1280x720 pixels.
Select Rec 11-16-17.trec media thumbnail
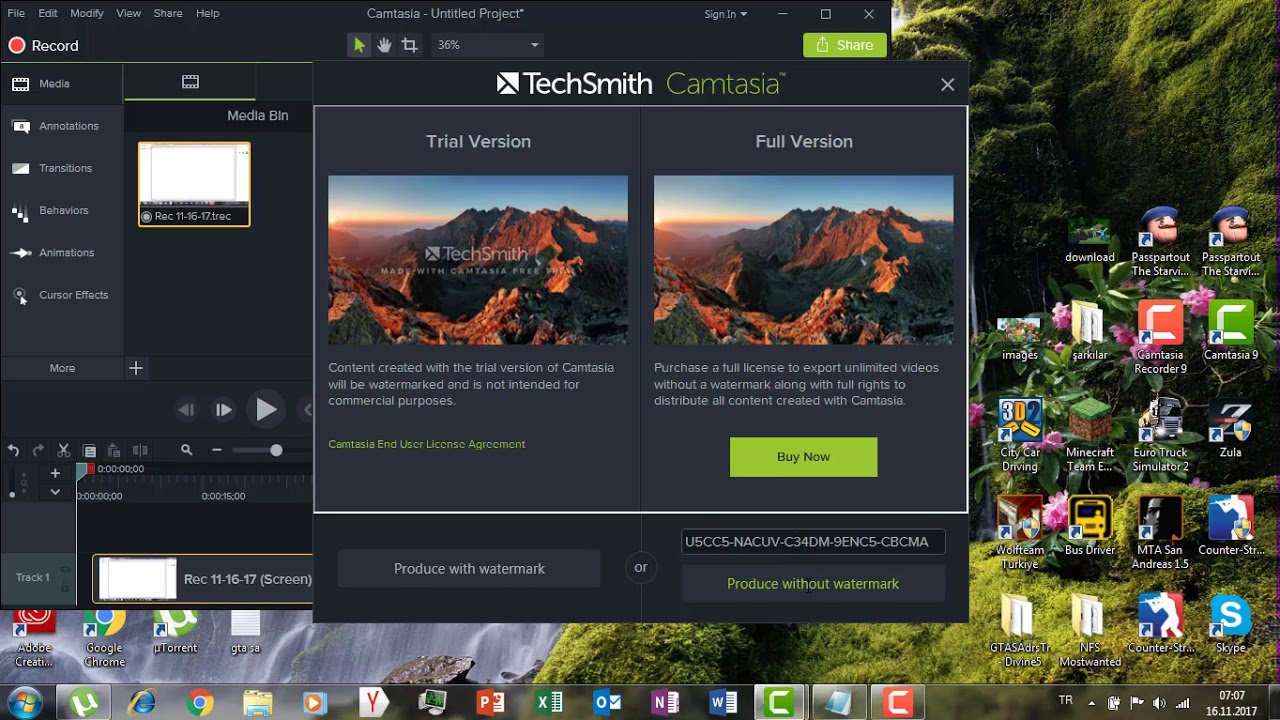pos(194,184)
